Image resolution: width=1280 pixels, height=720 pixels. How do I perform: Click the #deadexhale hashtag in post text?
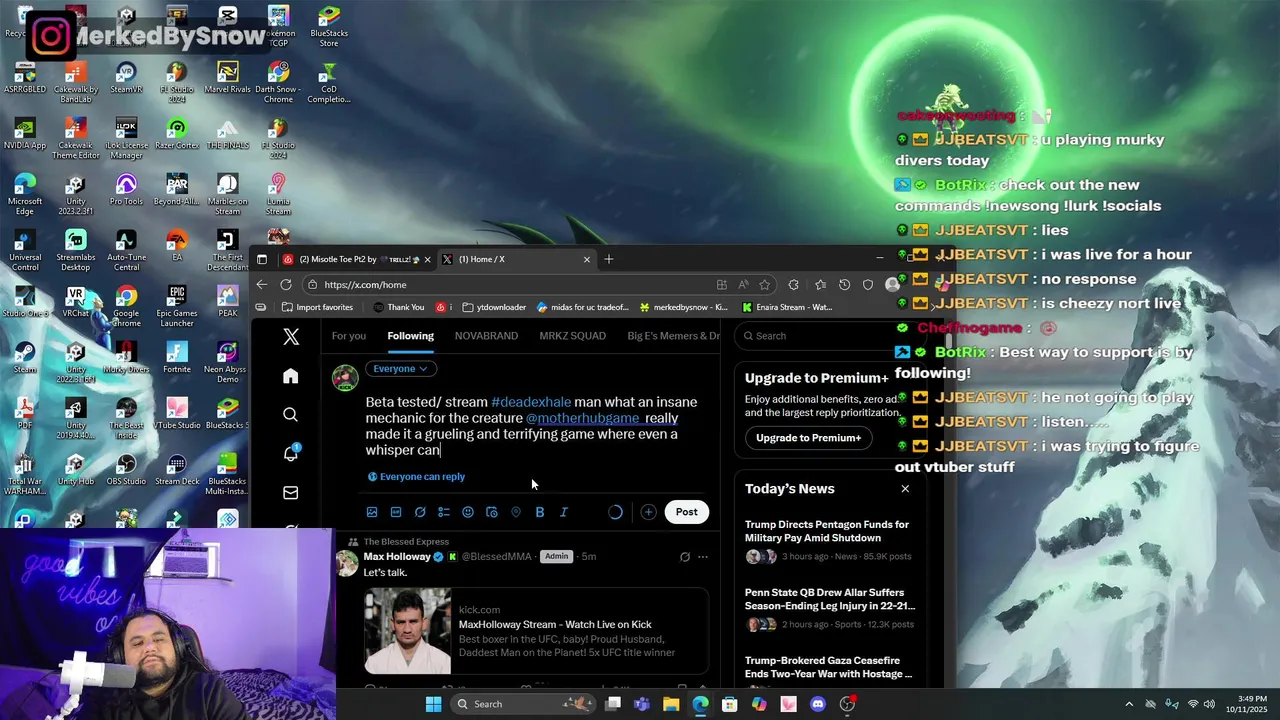(x=531, y=402)
